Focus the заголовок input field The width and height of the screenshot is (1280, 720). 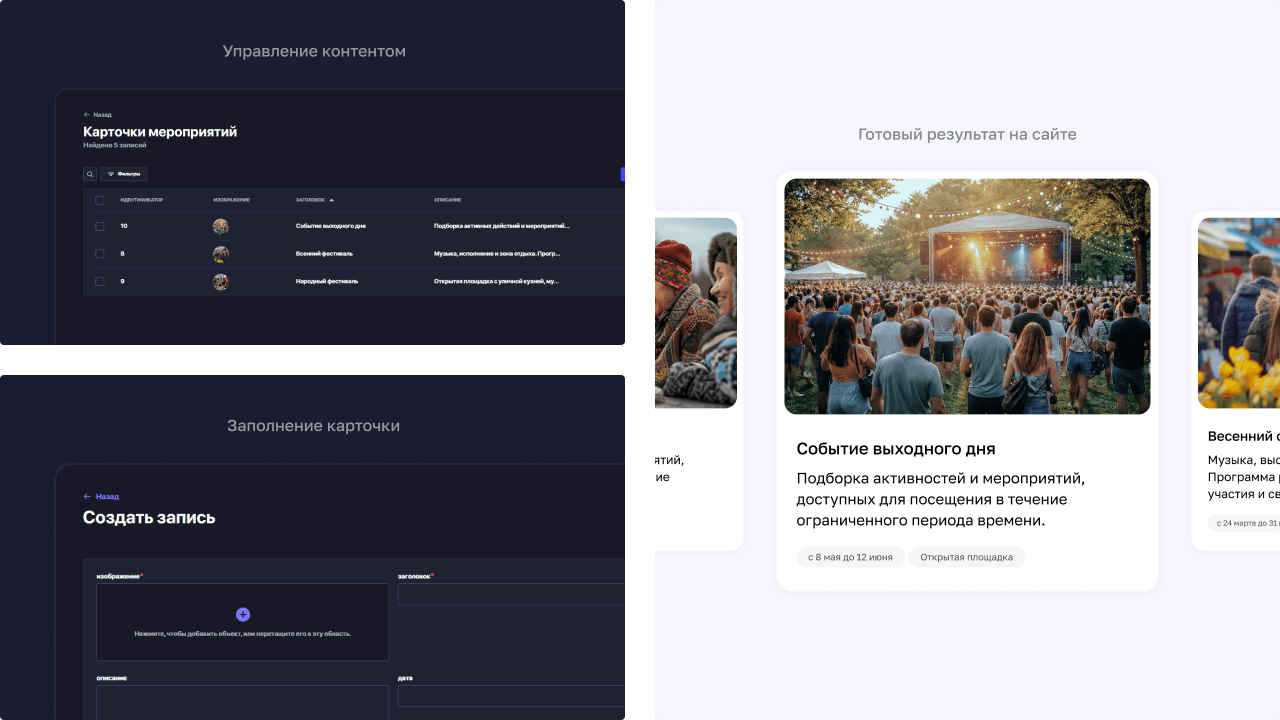click(x=512, y=594)
